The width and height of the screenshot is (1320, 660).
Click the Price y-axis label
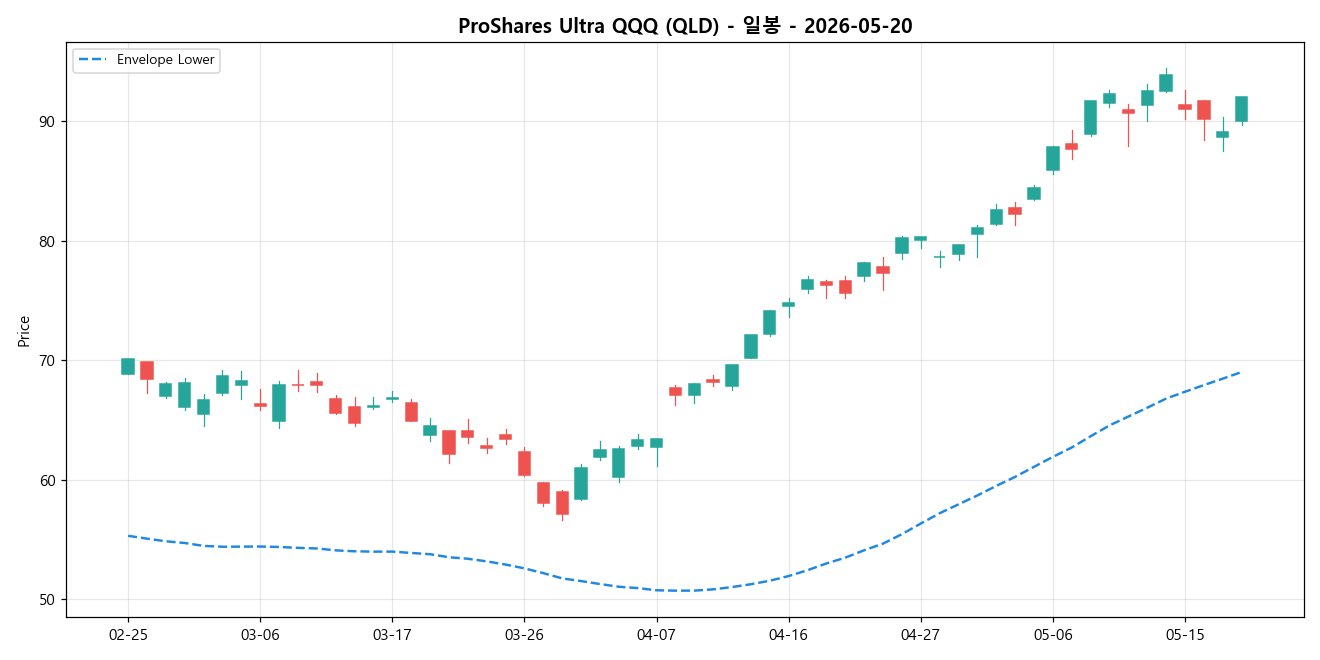(24, 331)
